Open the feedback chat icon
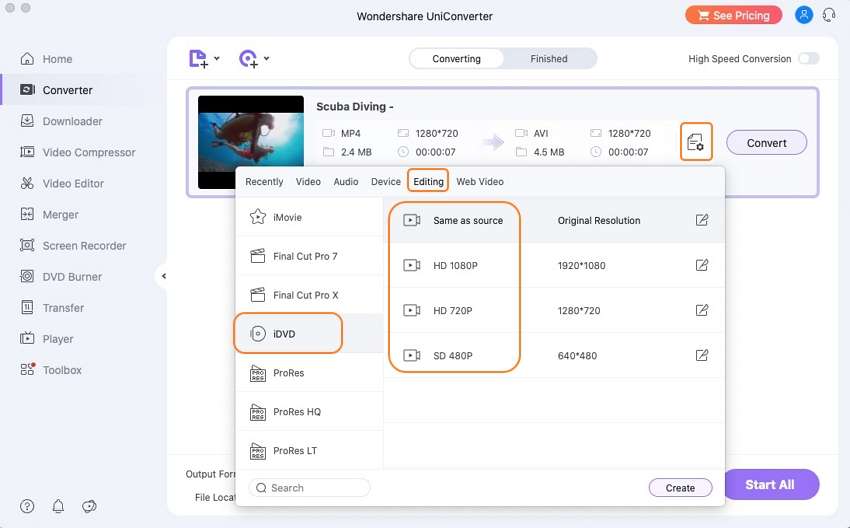The height and width of the screenshot is (528, 850). click(89, 506)
